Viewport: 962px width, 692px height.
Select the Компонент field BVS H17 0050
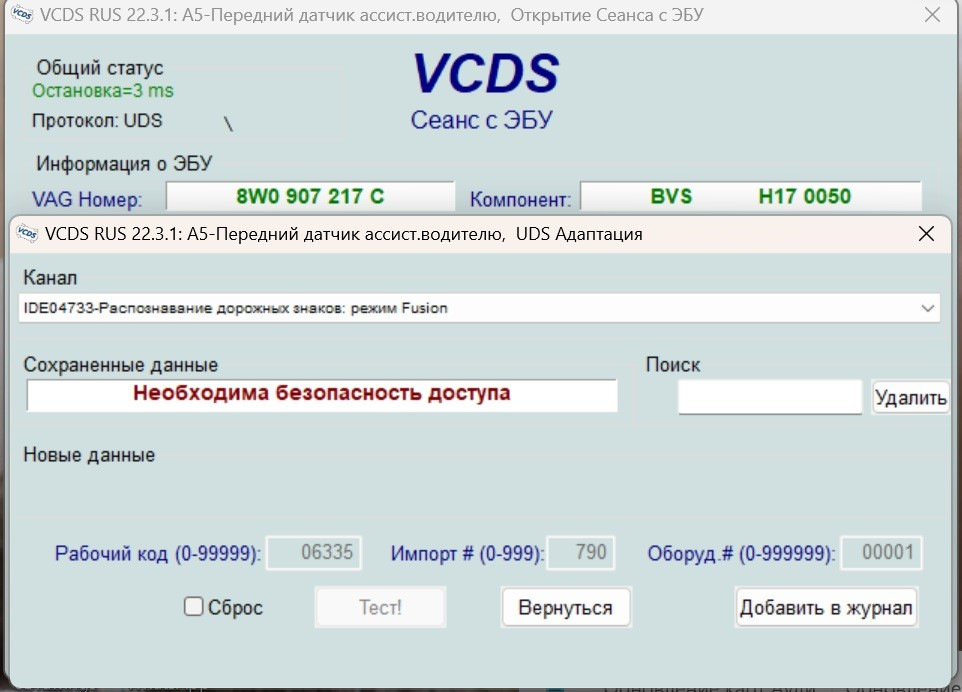[750, 196]
